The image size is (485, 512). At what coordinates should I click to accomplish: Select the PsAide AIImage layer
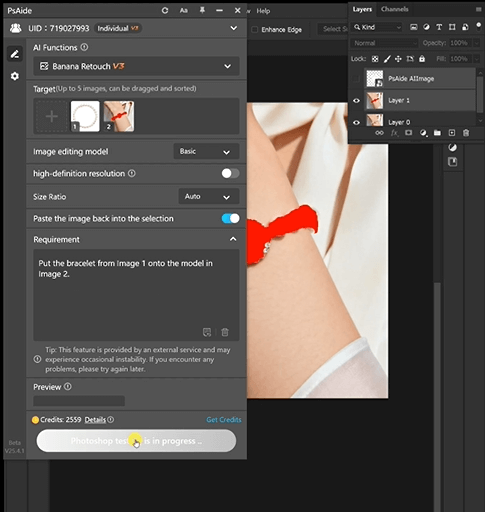(x=420, y=79)
